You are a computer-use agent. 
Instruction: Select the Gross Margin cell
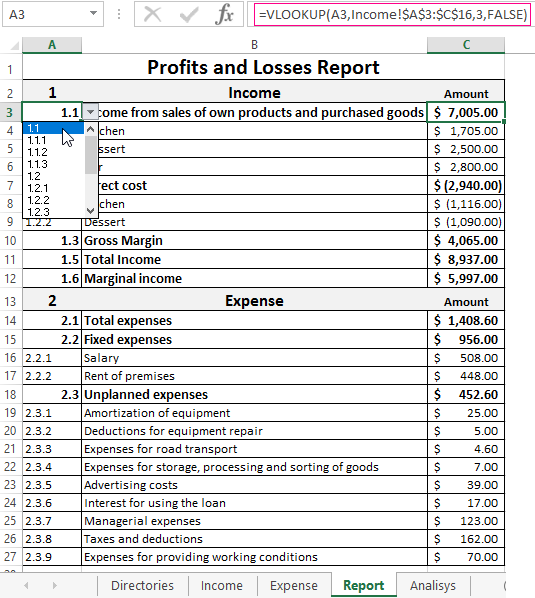coord(254,240)
